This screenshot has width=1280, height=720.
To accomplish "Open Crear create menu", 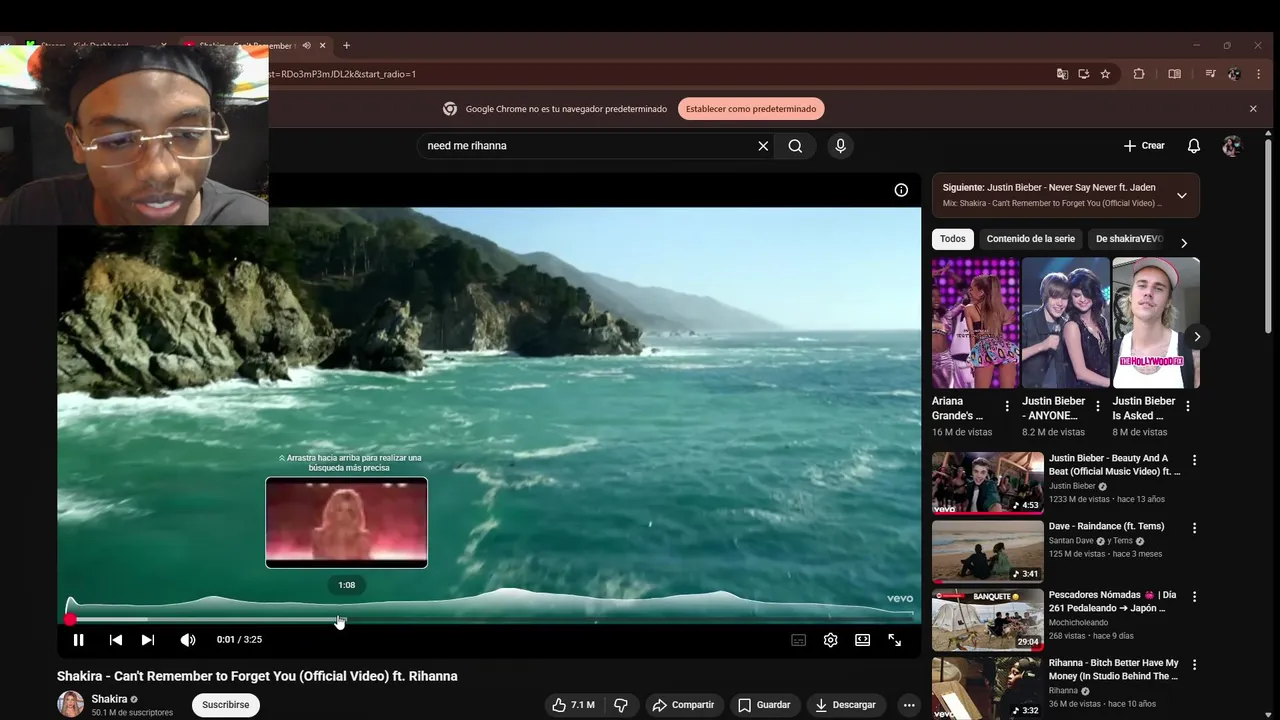I will pyautogui.click(x=1144, y=146).
